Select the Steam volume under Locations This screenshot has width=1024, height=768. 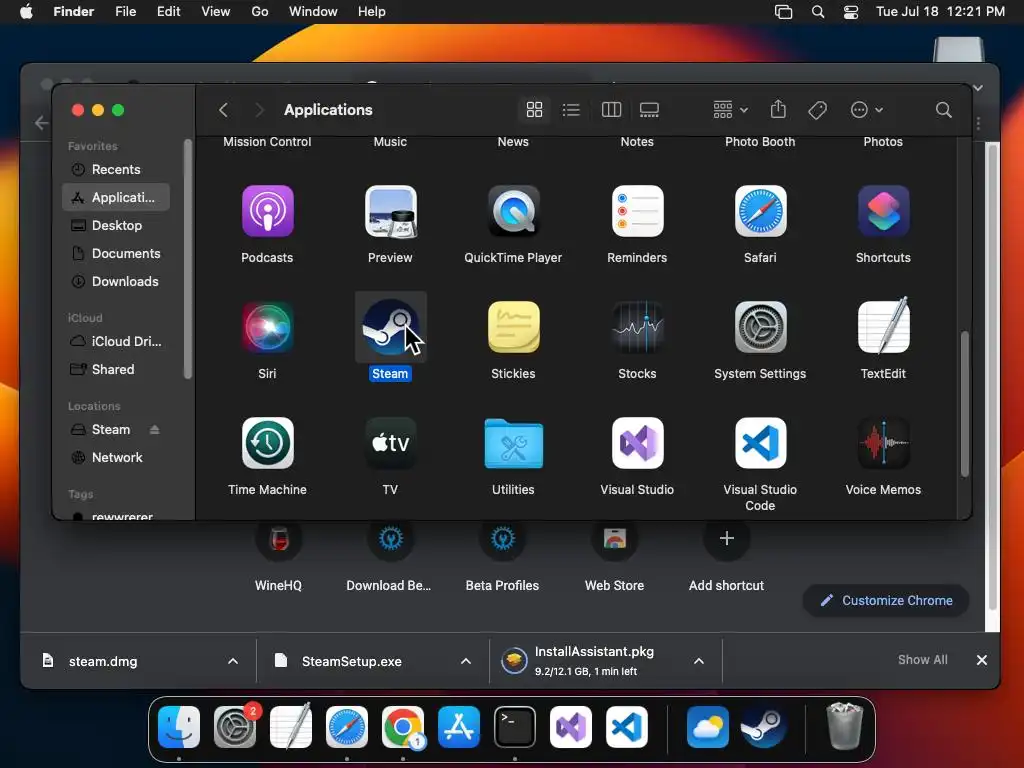tap(110, 429)
